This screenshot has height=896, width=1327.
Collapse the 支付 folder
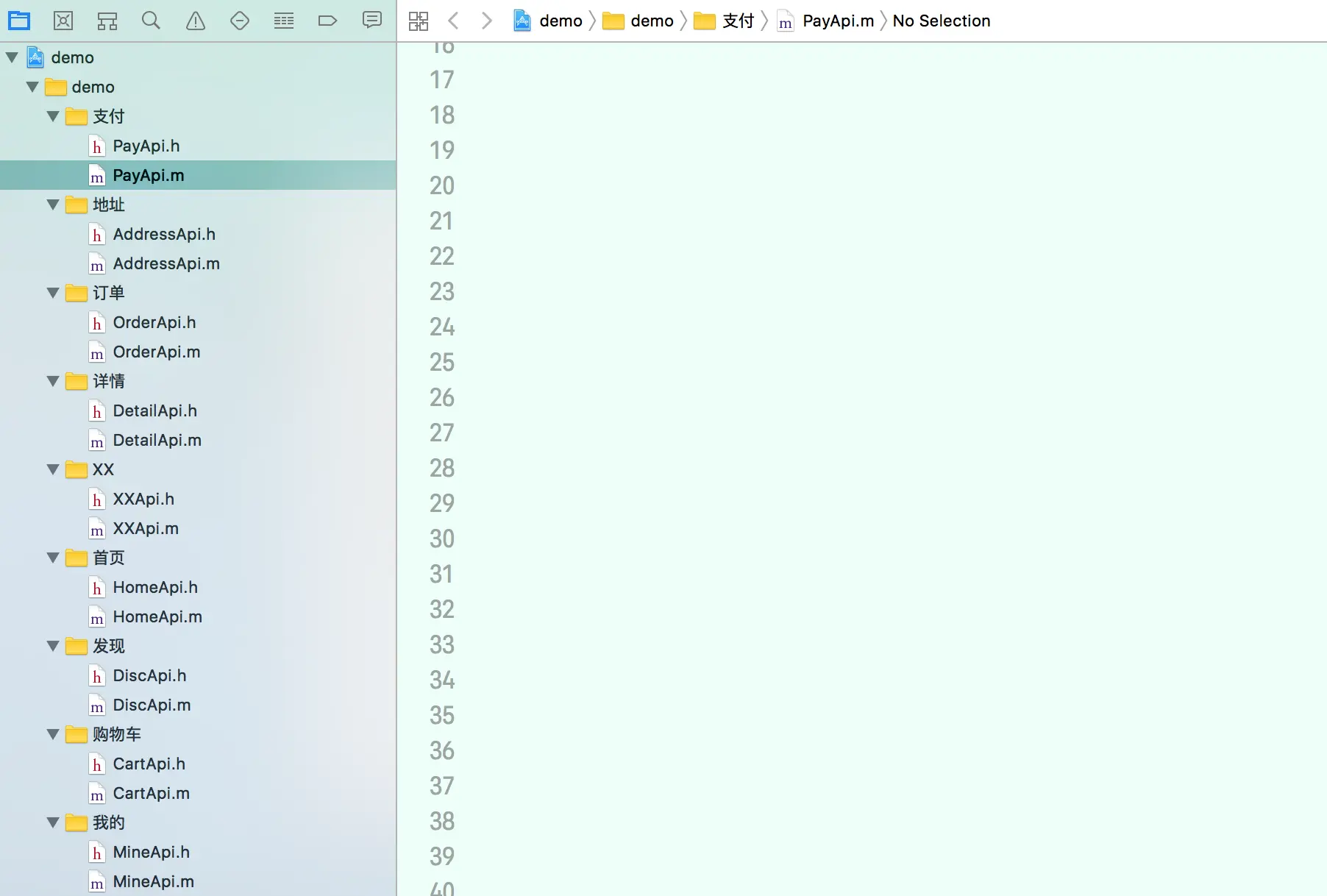point(53,116)
